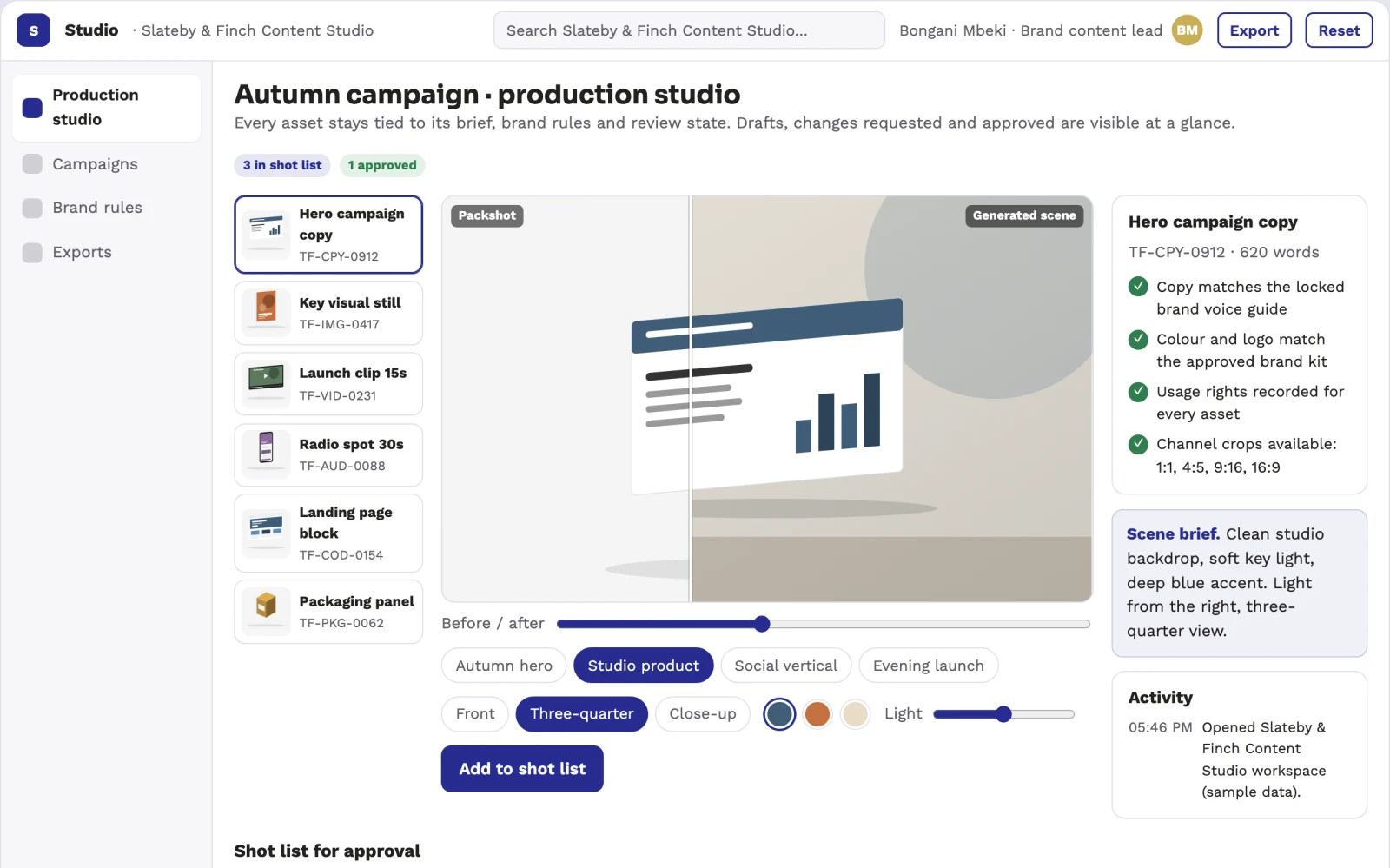Switch angle to Close-up
This screenshot has width=1390, height=868.
[x=703, y=714]
